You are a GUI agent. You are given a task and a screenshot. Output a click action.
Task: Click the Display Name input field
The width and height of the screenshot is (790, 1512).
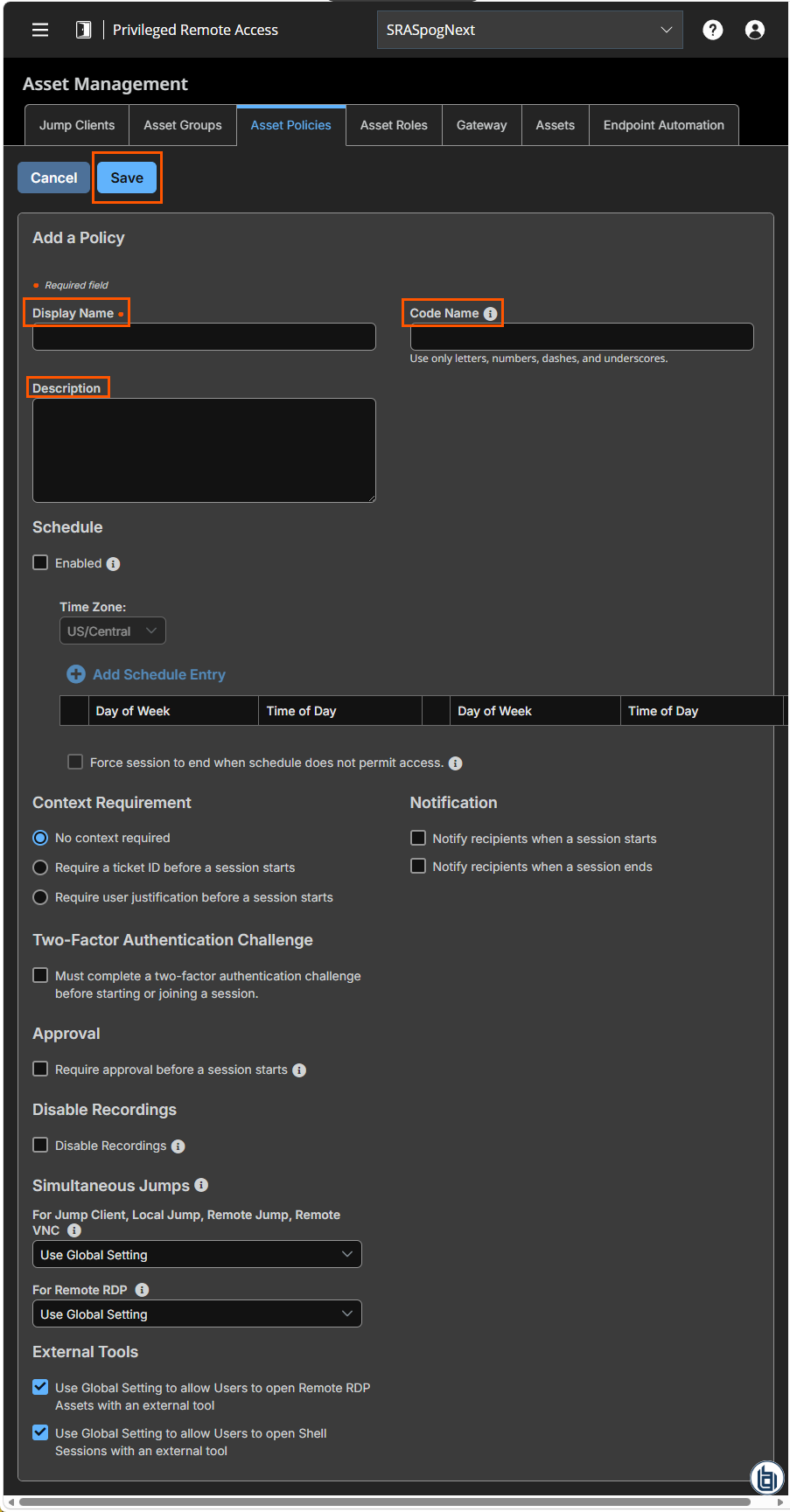tap(204, 337)
